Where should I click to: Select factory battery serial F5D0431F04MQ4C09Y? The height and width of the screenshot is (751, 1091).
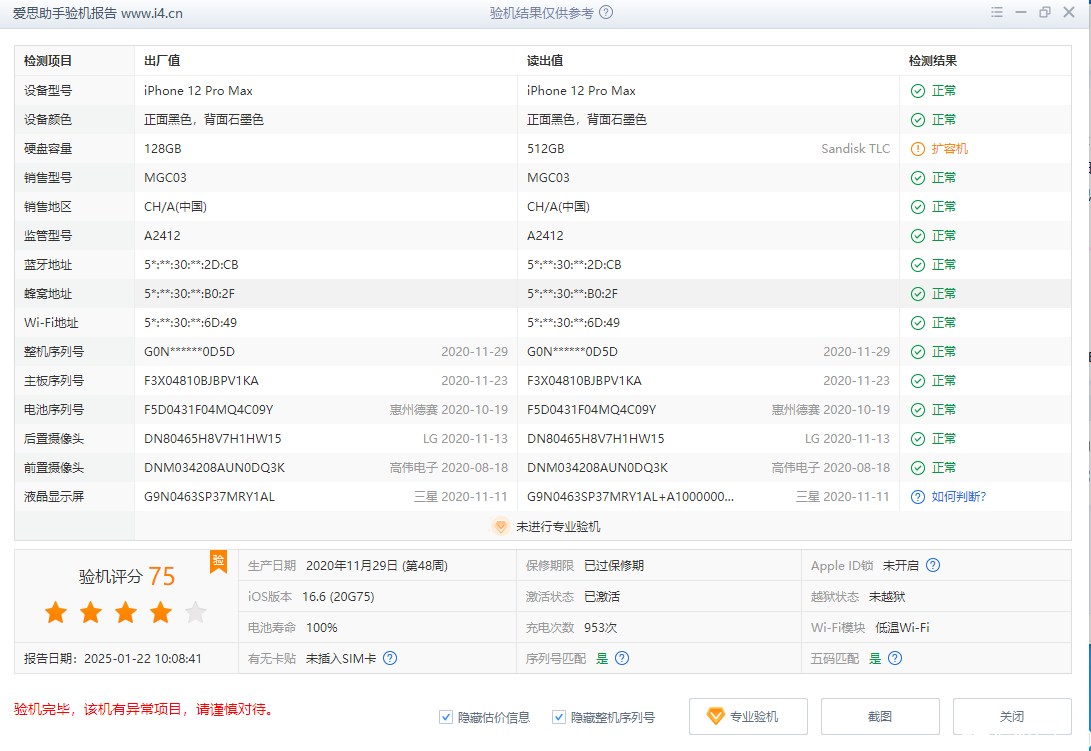pyautogui.click(x=209, y=410)
